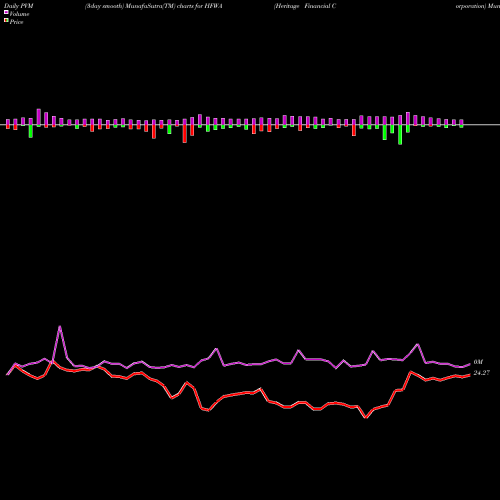
Task: Click the 'Daily PVM' title text
Action: click(x=19, y=6)
